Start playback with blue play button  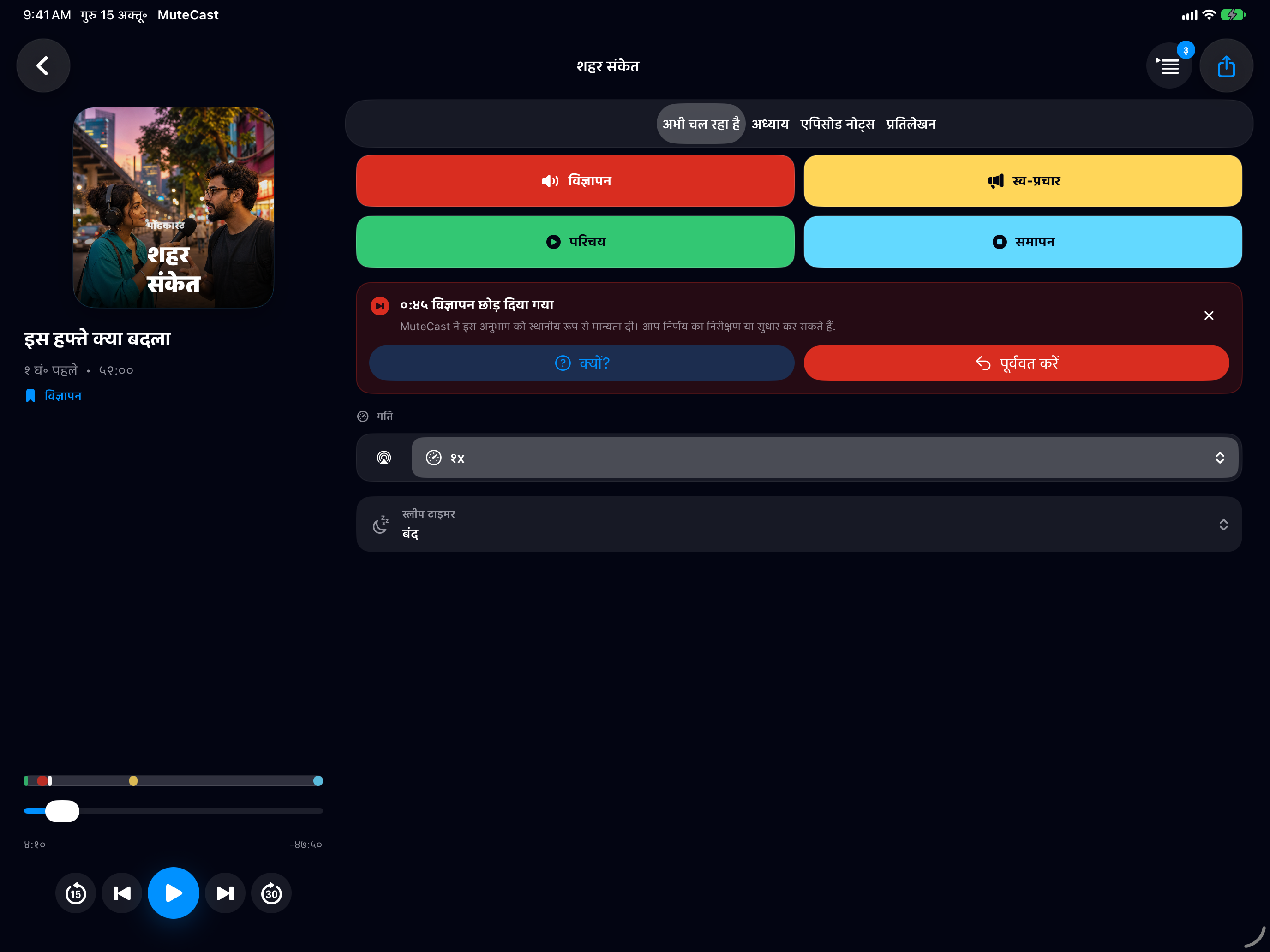[x=174, y=893]
